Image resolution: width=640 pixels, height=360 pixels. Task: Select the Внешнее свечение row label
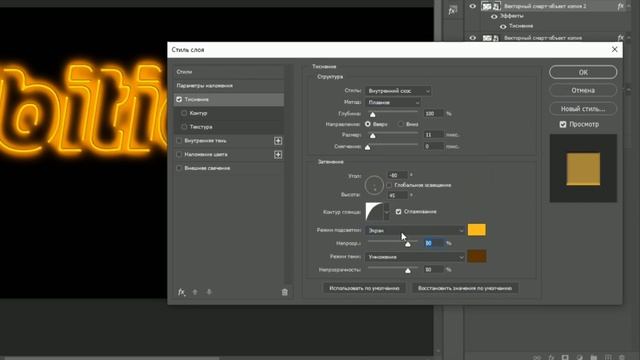tap(207, 168)
